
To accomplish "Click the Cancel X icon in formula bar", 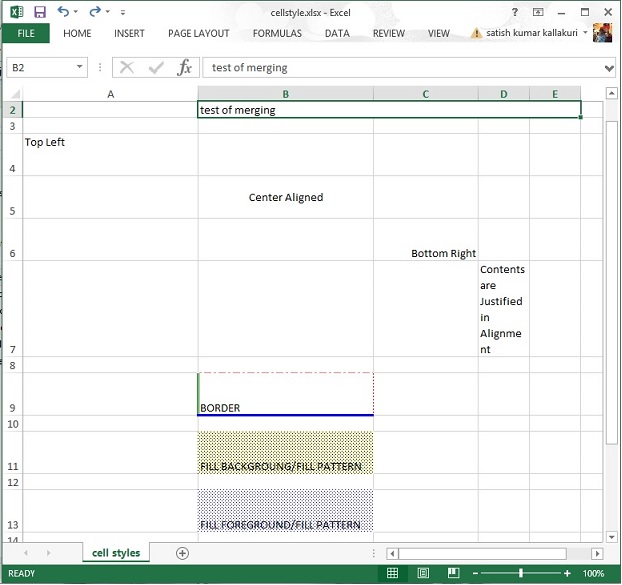I will tap(127, 68).
